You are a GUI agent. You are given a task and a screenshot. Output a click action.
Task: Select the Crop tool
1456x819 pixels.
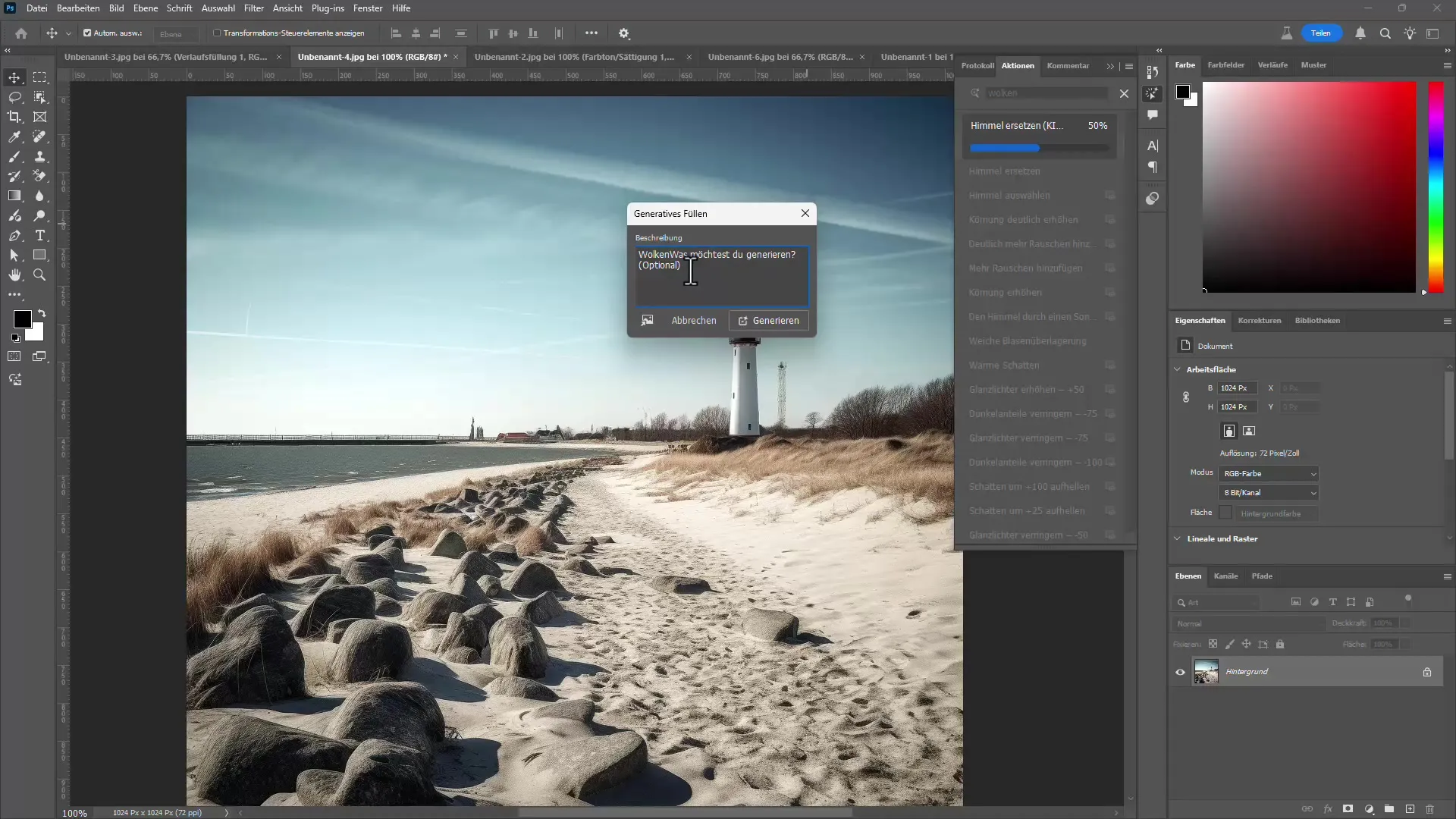[x=14, y=117]
